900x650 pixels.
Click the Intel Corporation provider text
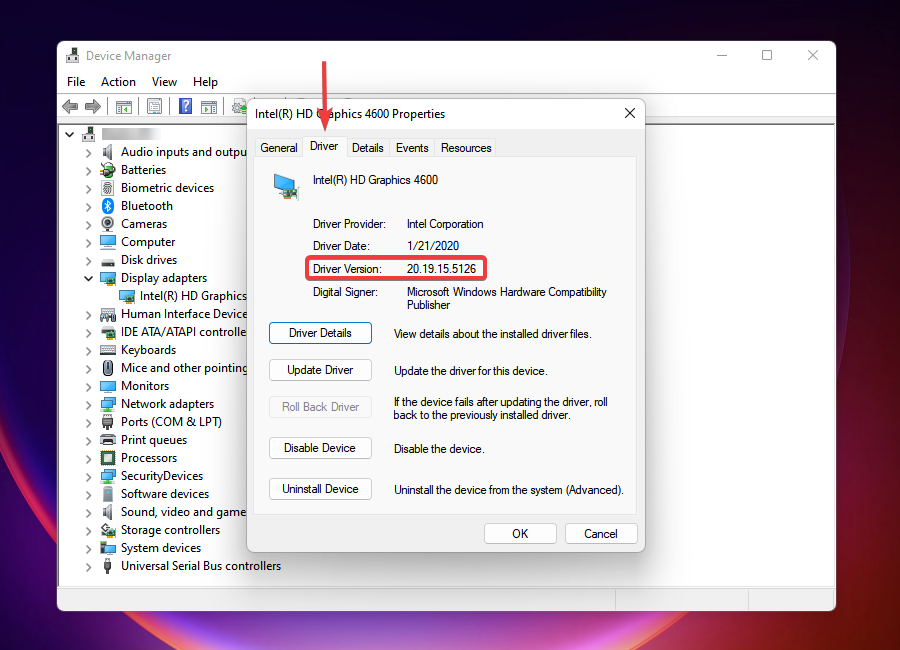(x=445, y=224)
